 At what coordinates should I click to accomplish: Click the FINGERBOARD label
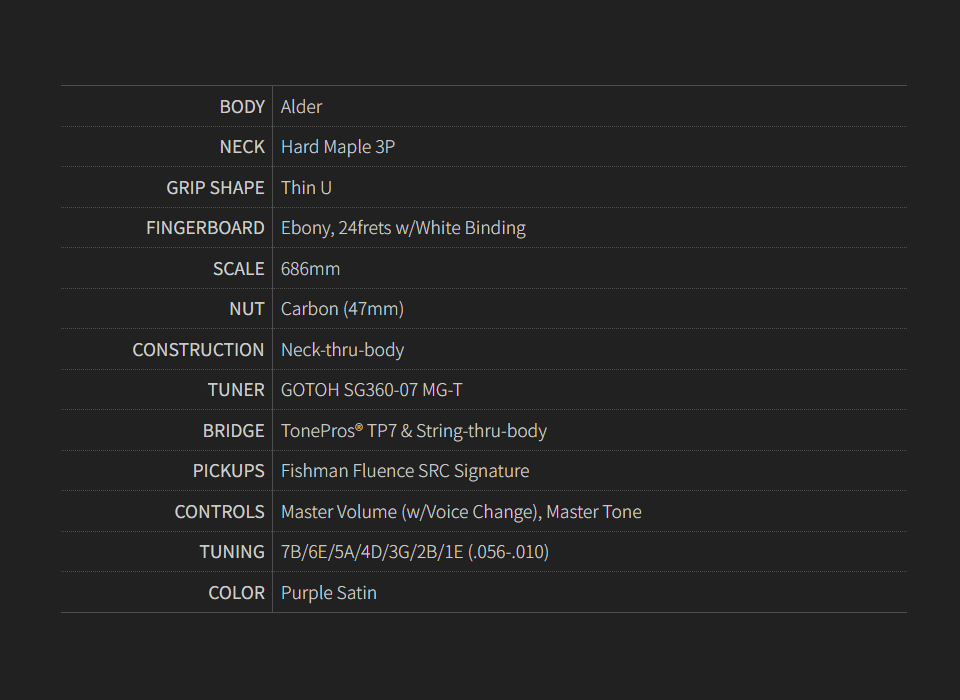[x=205, y=228]
